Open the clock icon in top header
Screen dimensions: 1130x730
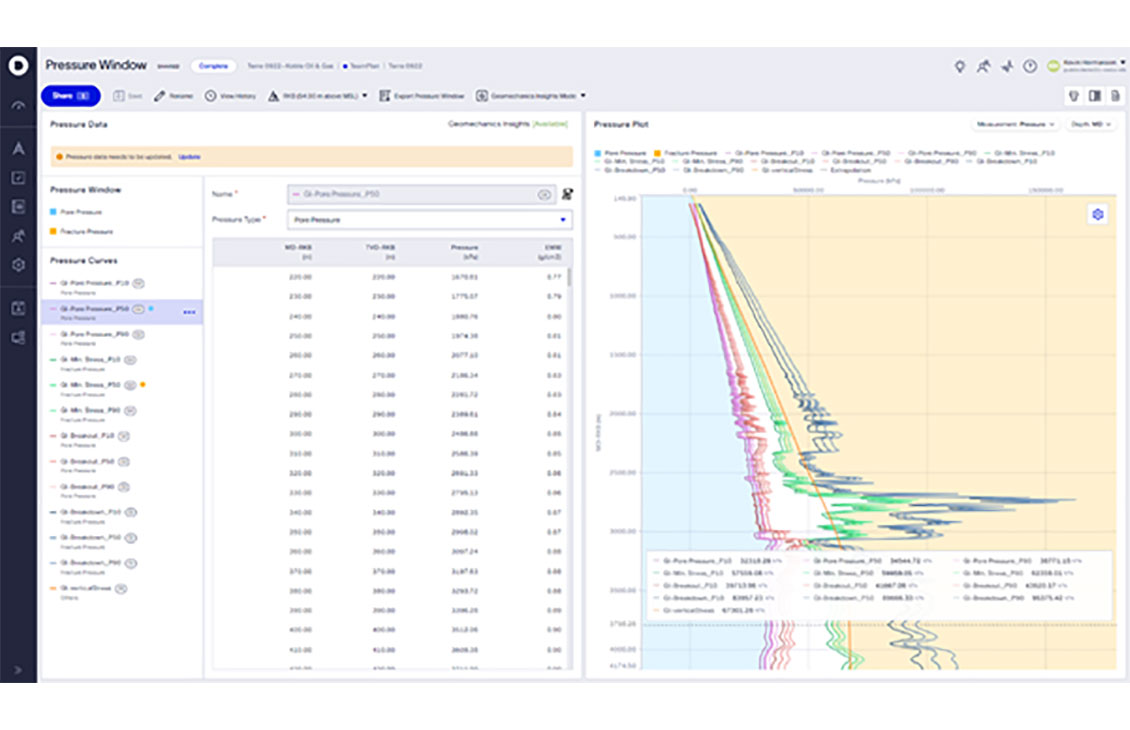tap(1030, 66)
